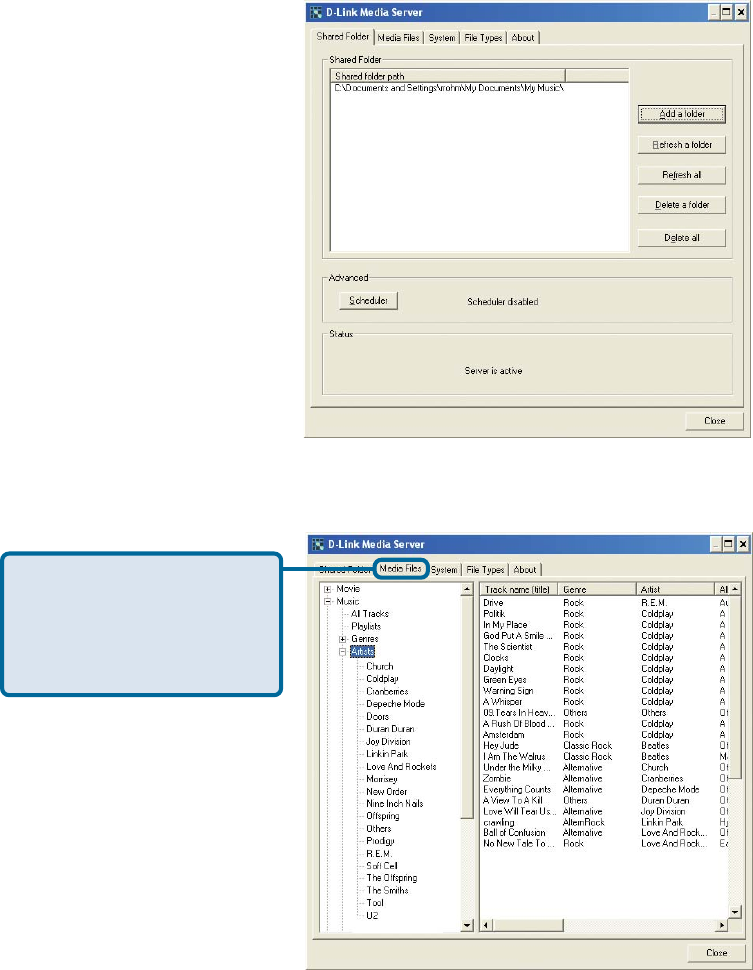Close the upper Media Server window via Close button
The width and height of the screenshot is (753, 970).
point(714,421)
